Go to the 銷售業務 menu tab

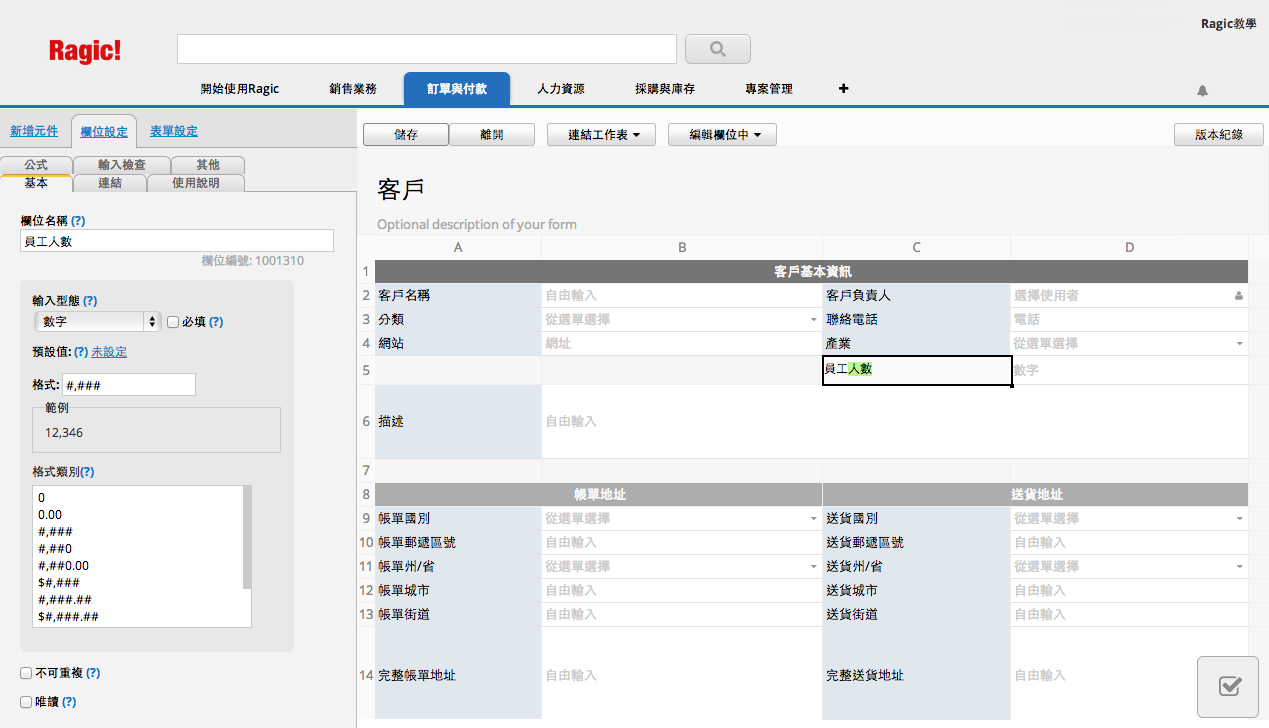(x=353, y=89)
